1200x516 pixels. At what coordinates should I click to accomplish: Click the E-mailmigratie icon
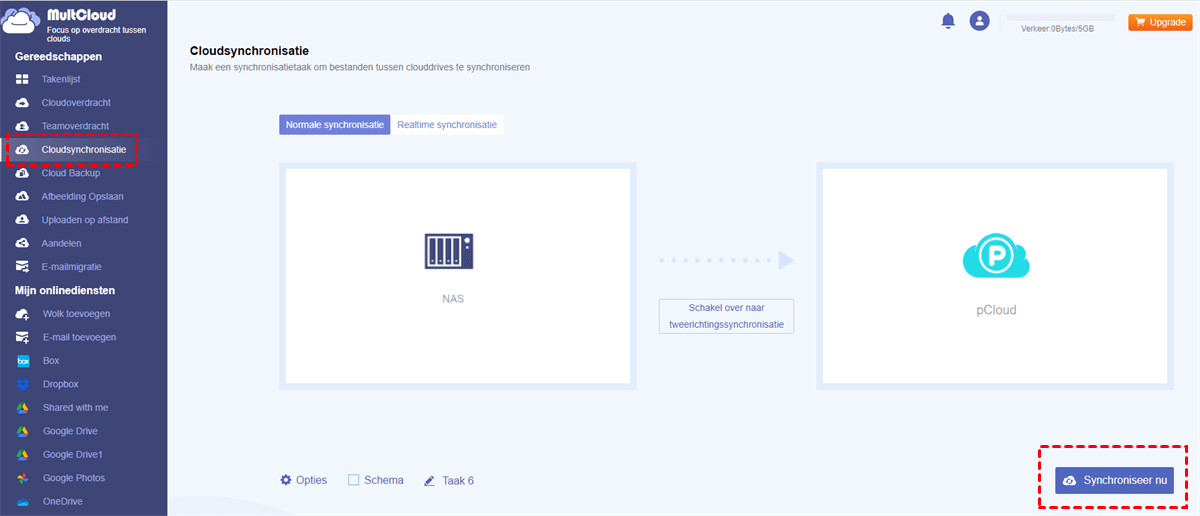tap(22, 267)
